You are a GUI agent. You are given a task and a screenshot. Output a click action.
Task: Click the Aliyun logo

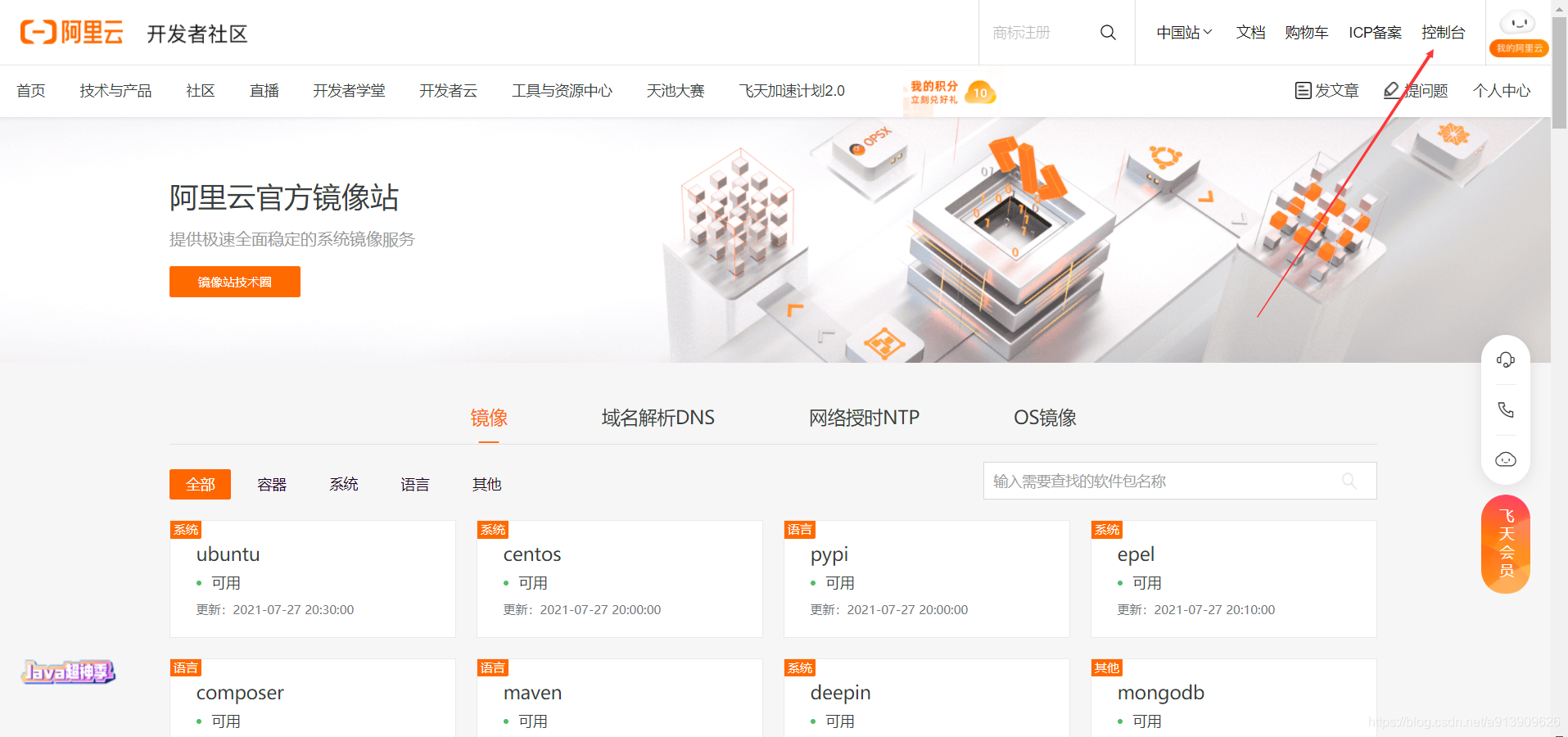pos(72,33)
